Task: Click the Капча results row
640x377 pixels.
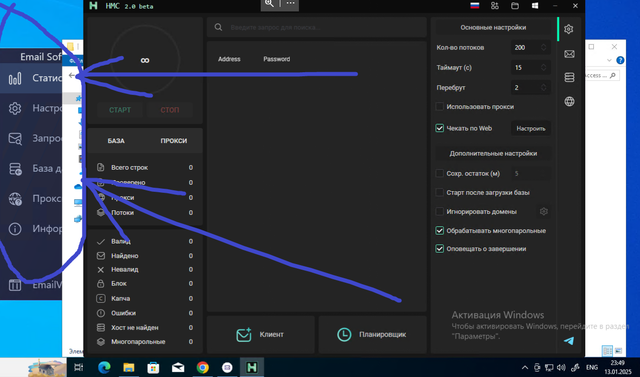Action: tap(145, 298)
